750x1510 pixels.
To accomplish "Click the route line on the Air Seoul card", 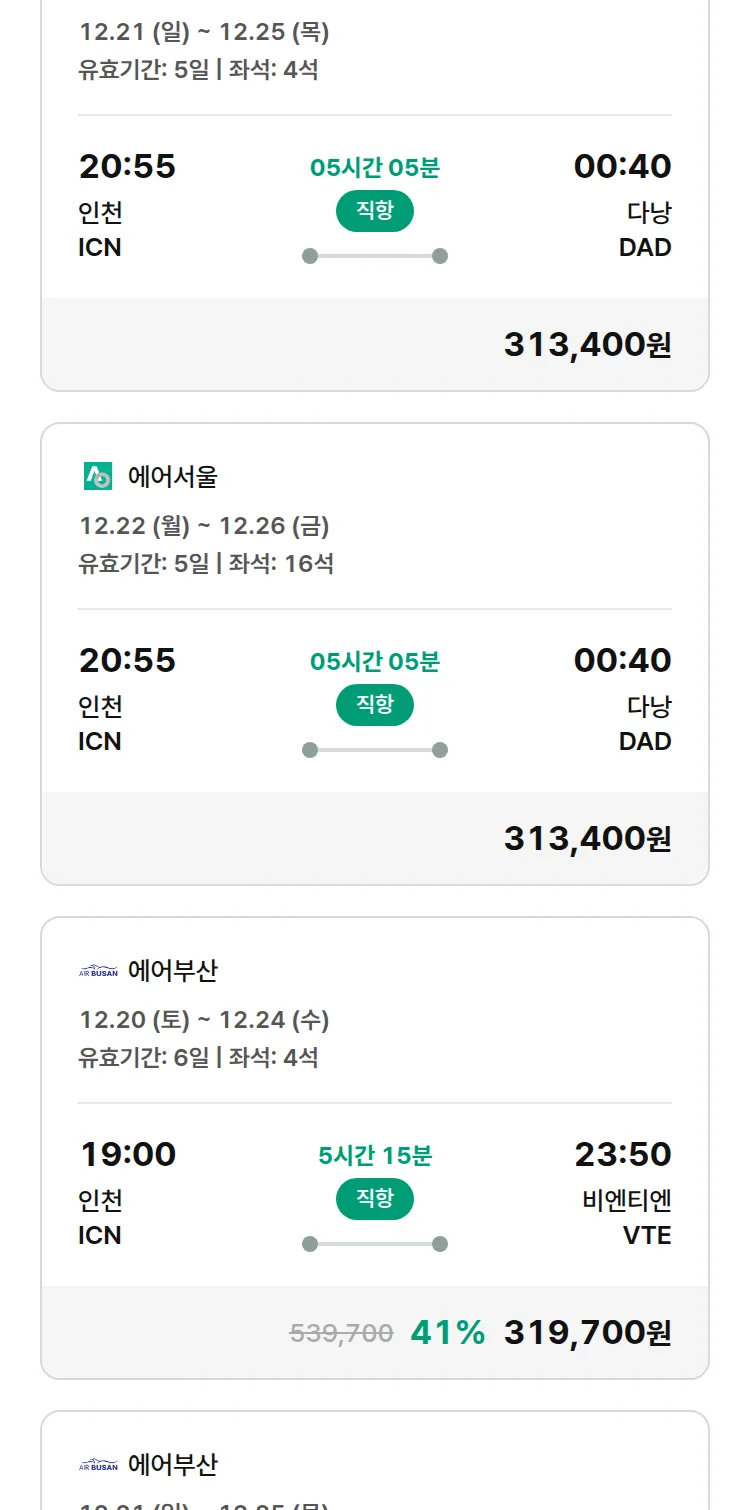I will tap(374, 750).
